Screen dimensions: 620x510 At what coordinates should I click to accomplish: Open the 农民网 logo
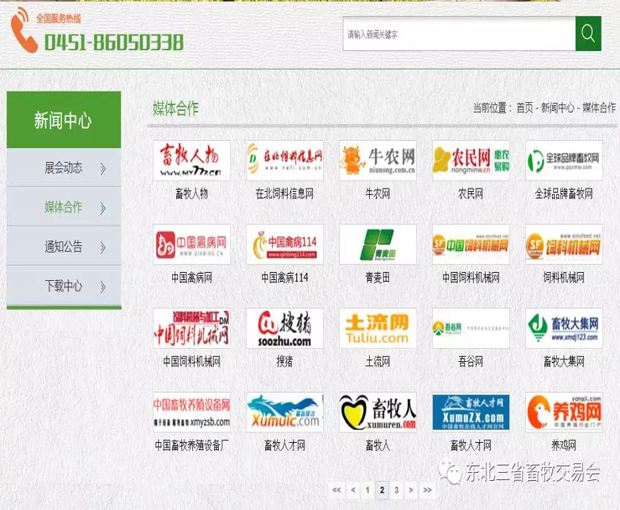coord(471,161)
